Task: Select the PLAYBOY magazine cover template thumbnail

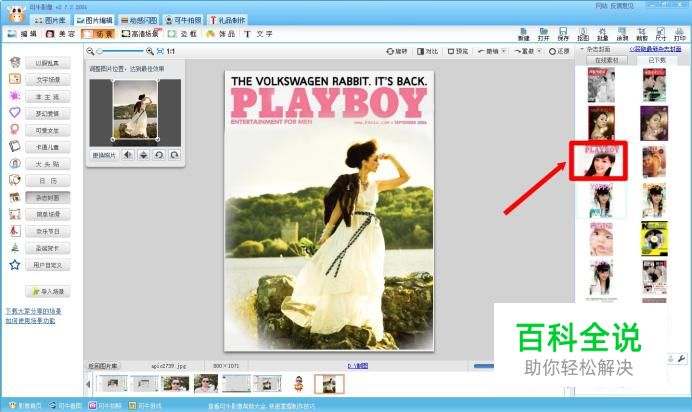Action: click(x=598, y=161)
